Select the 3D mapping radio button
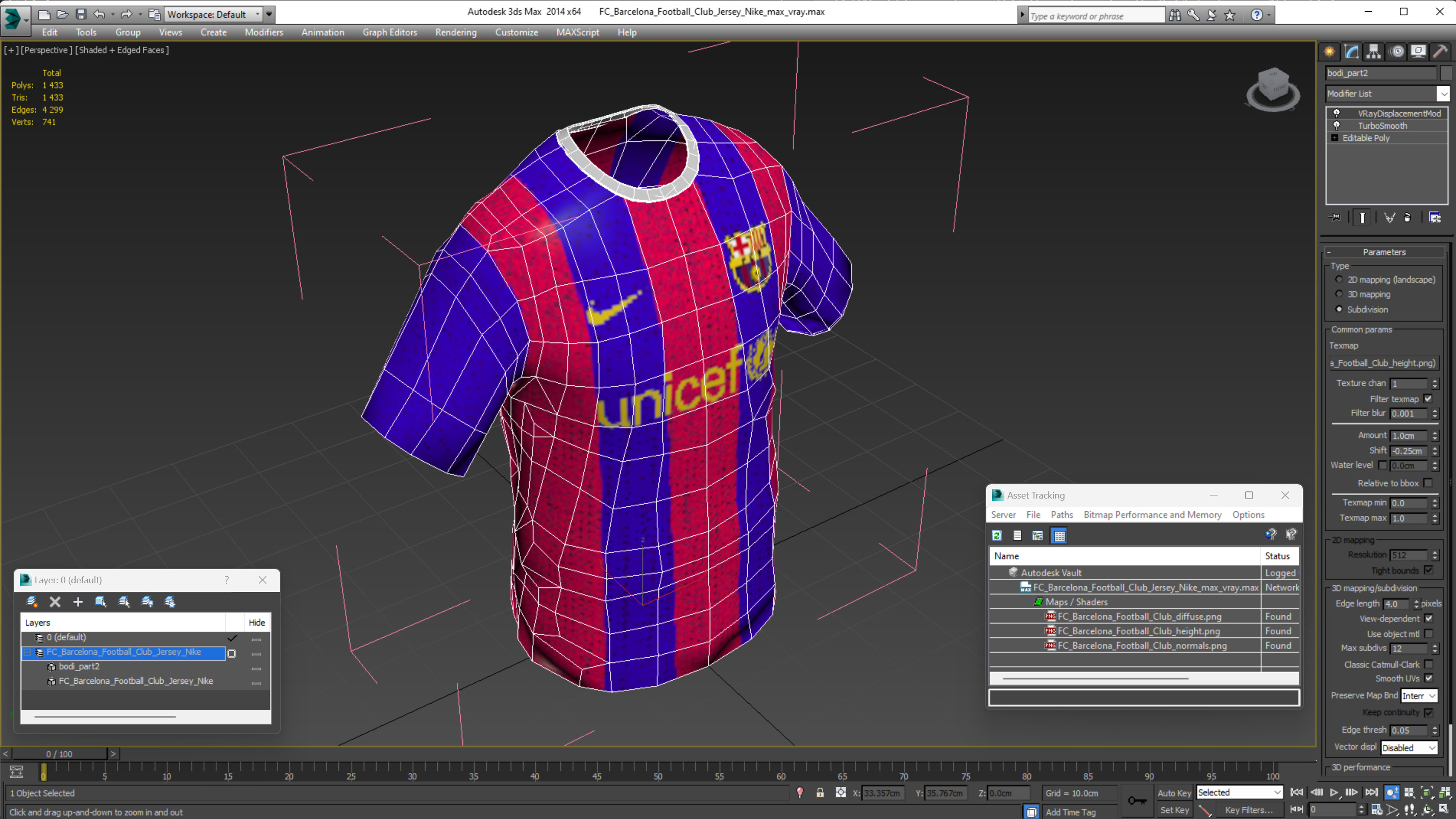 1339,294
